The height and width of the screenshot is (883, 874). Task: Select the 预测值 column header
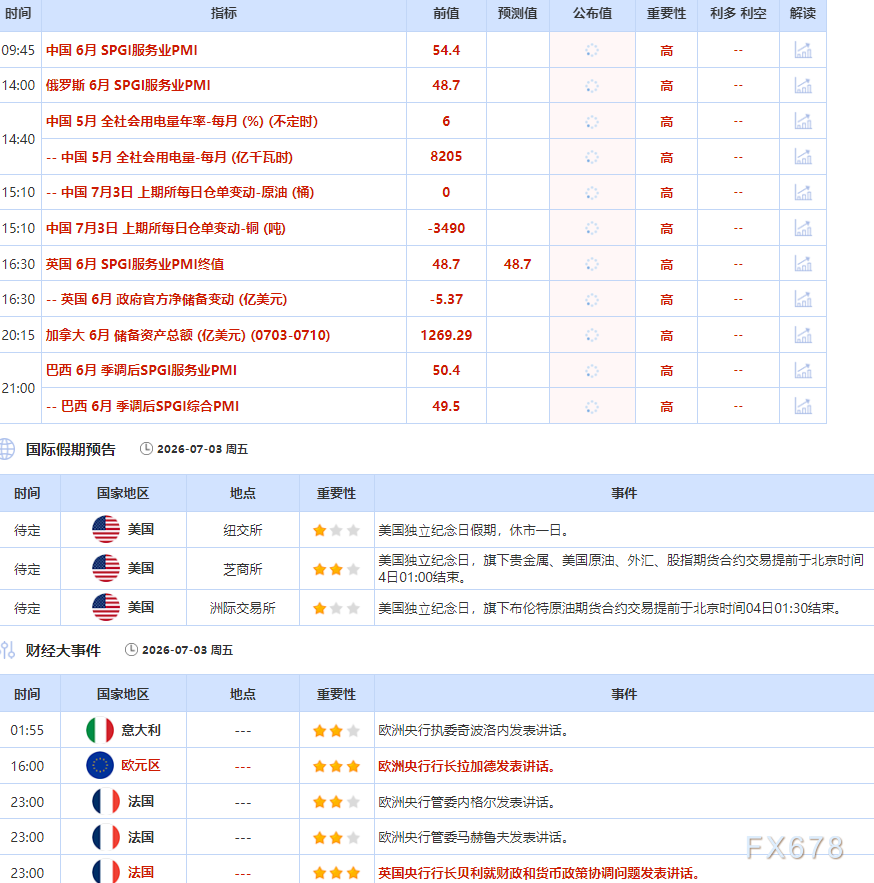[x=518, y=14]
